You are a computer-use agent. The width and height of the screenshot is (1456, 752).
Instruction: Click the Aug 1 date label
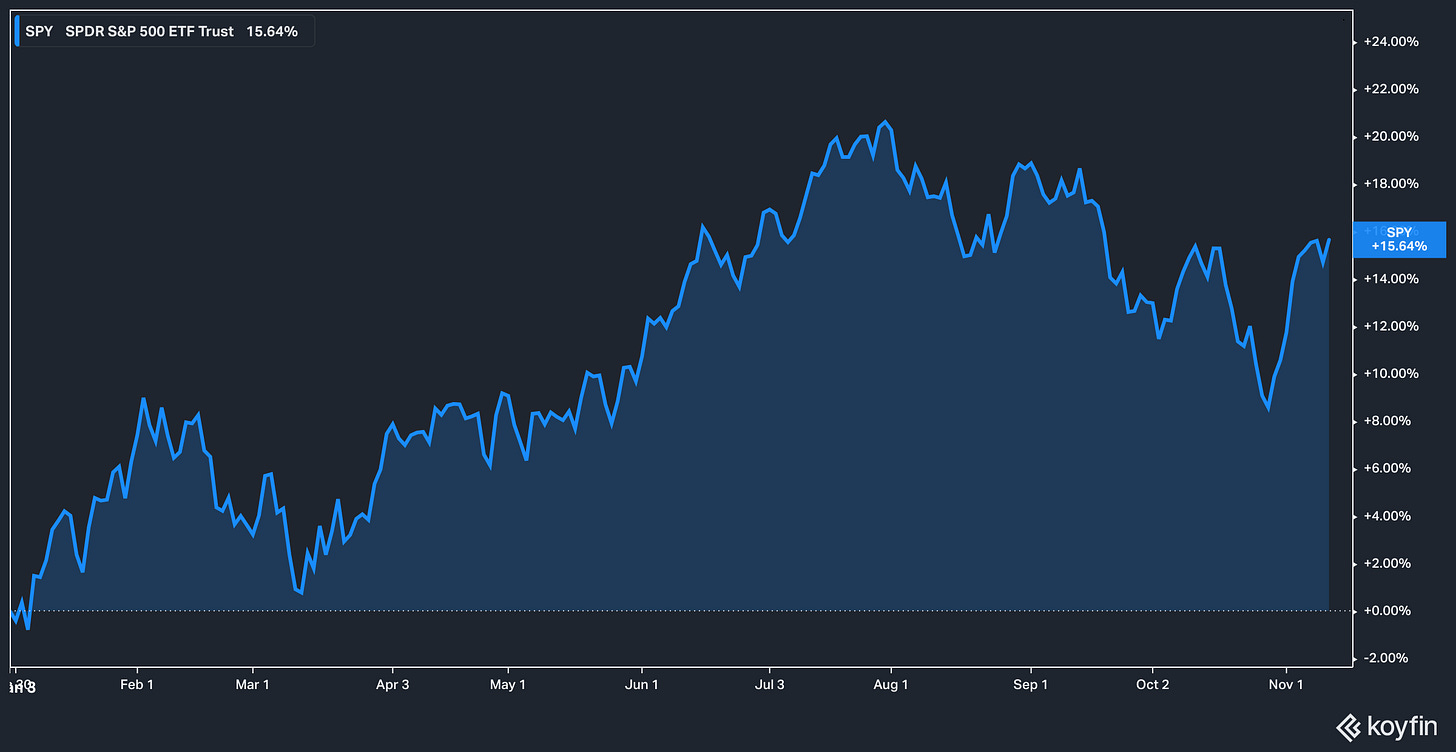coord(890,685)
